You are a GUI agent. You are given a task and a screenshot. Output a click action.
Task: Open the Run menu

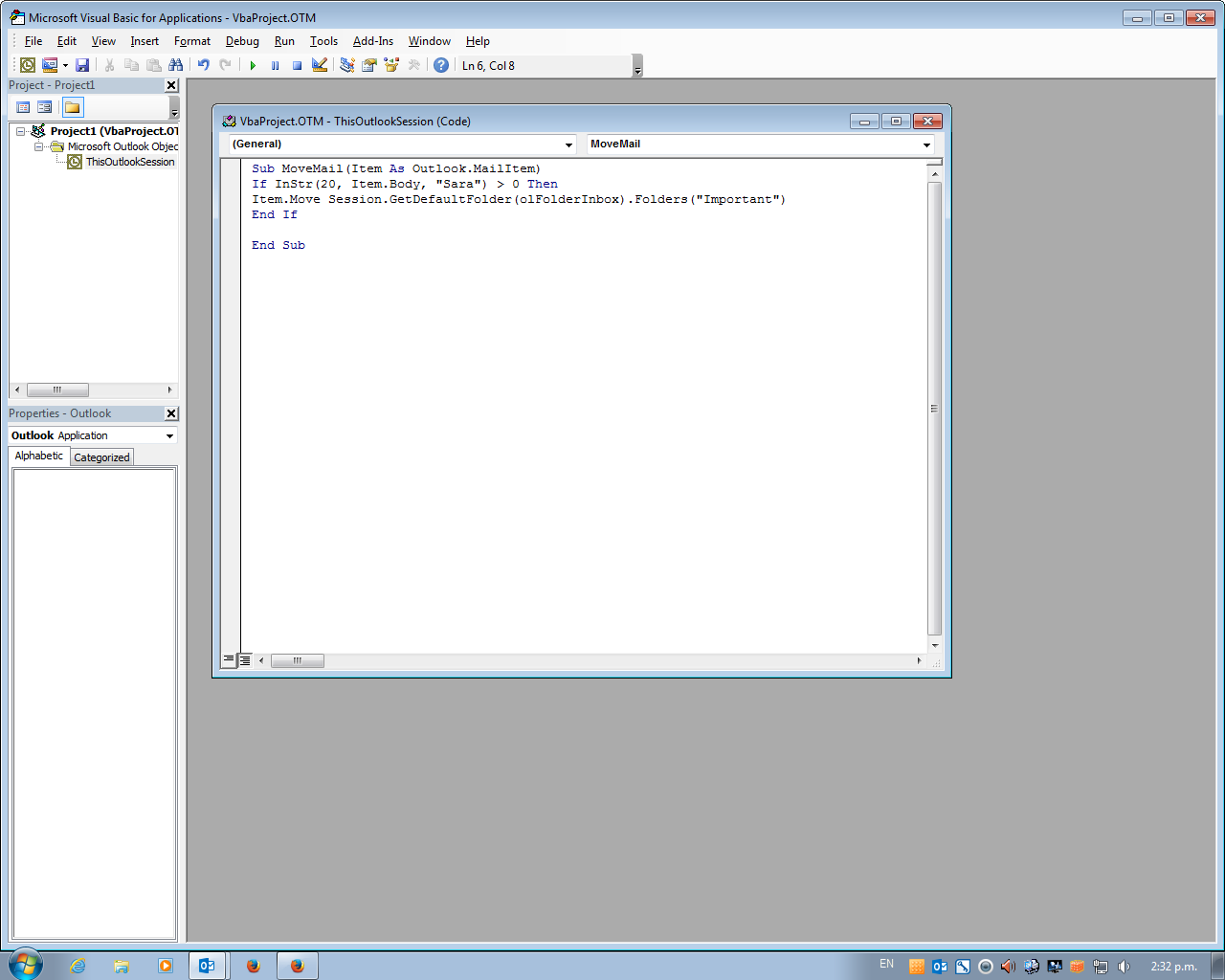(x=284, y=41)
